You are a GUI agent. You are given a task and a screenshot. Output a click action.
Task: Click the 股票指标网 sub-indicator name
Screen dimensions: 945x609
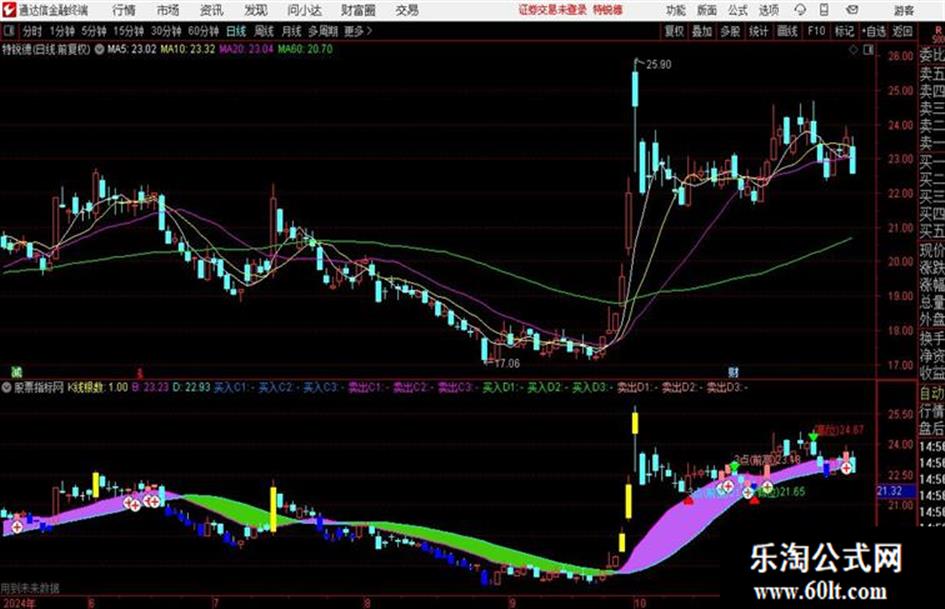point(39,387)
